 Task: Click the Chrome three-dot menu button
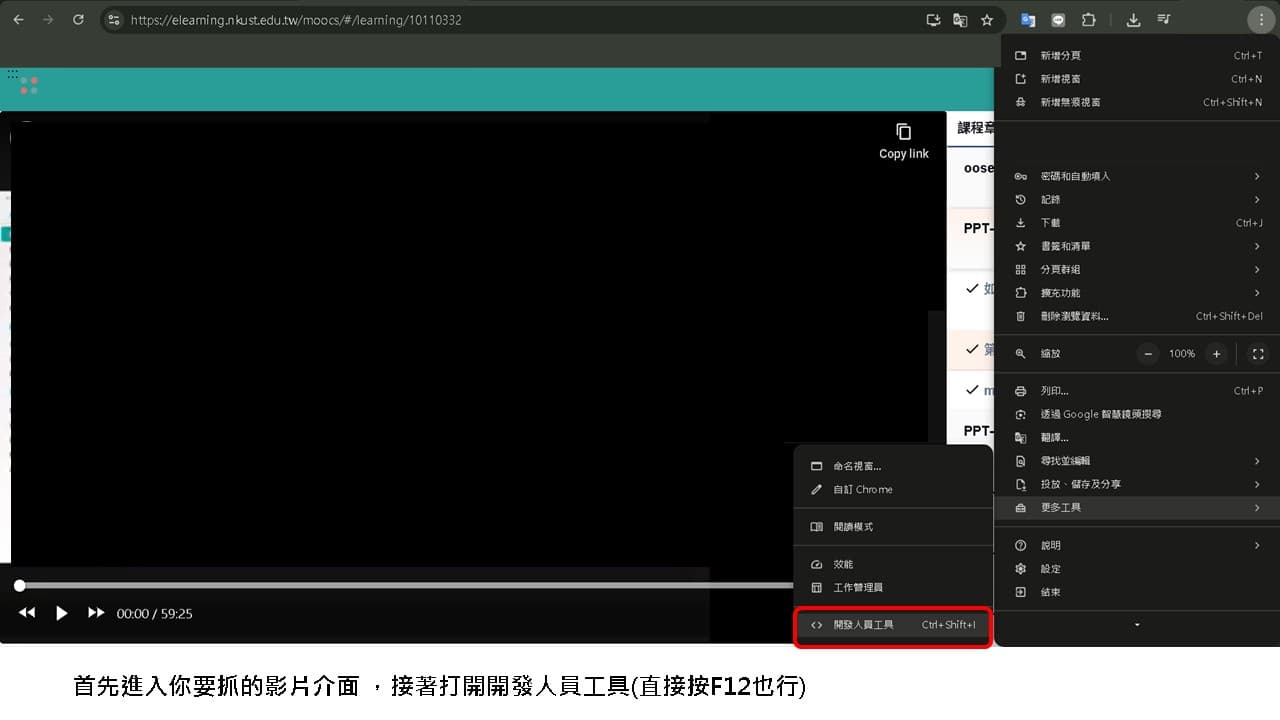click(x=1261, y=20)
